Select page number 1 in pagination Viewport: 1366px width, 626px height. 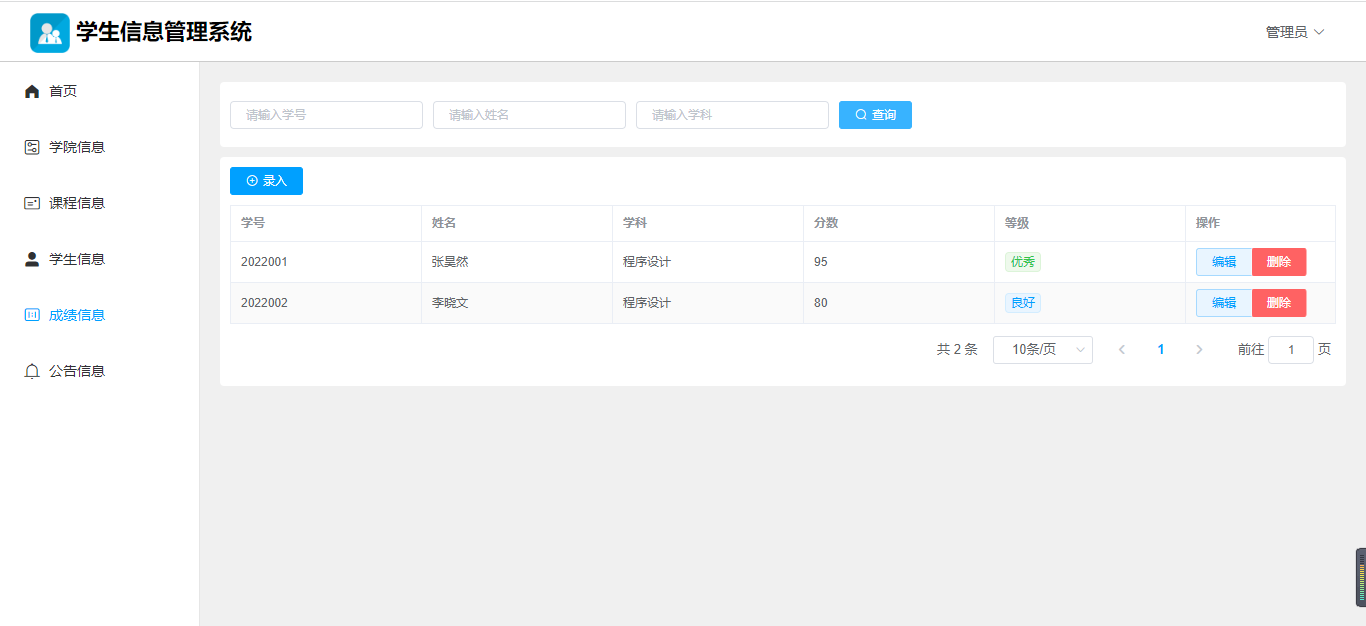click(1161, 350)
